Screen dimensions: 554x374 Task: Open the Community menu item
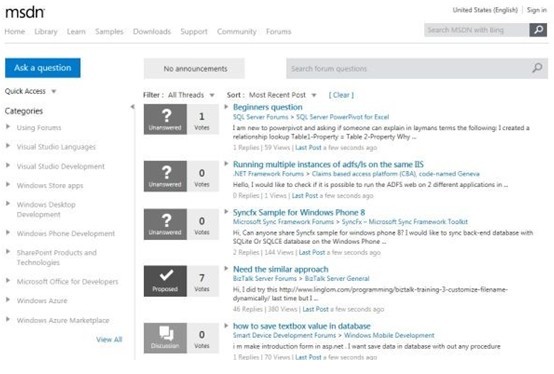pos(237,31)
